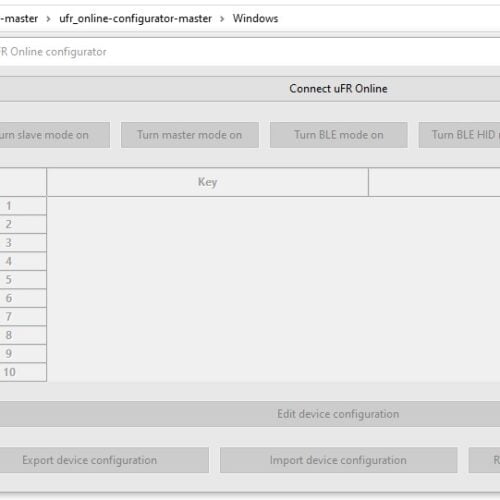Open Edit device configuration
The width and height of the screenshot is (500, 500).
[x=250, y=414]
